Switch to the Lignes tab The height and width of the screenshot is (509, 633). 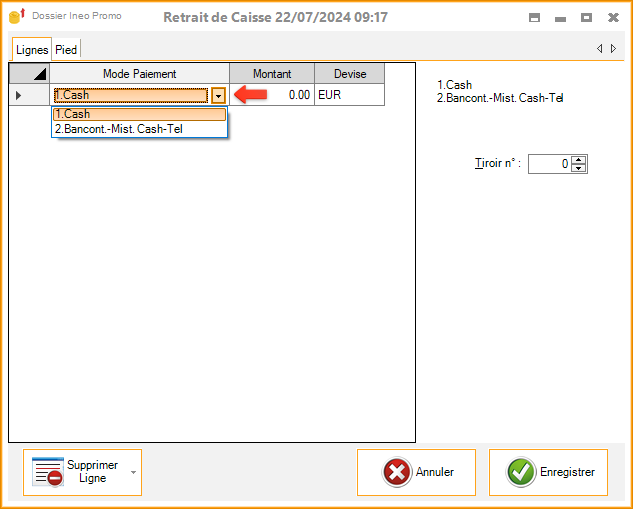click(32, 50)
